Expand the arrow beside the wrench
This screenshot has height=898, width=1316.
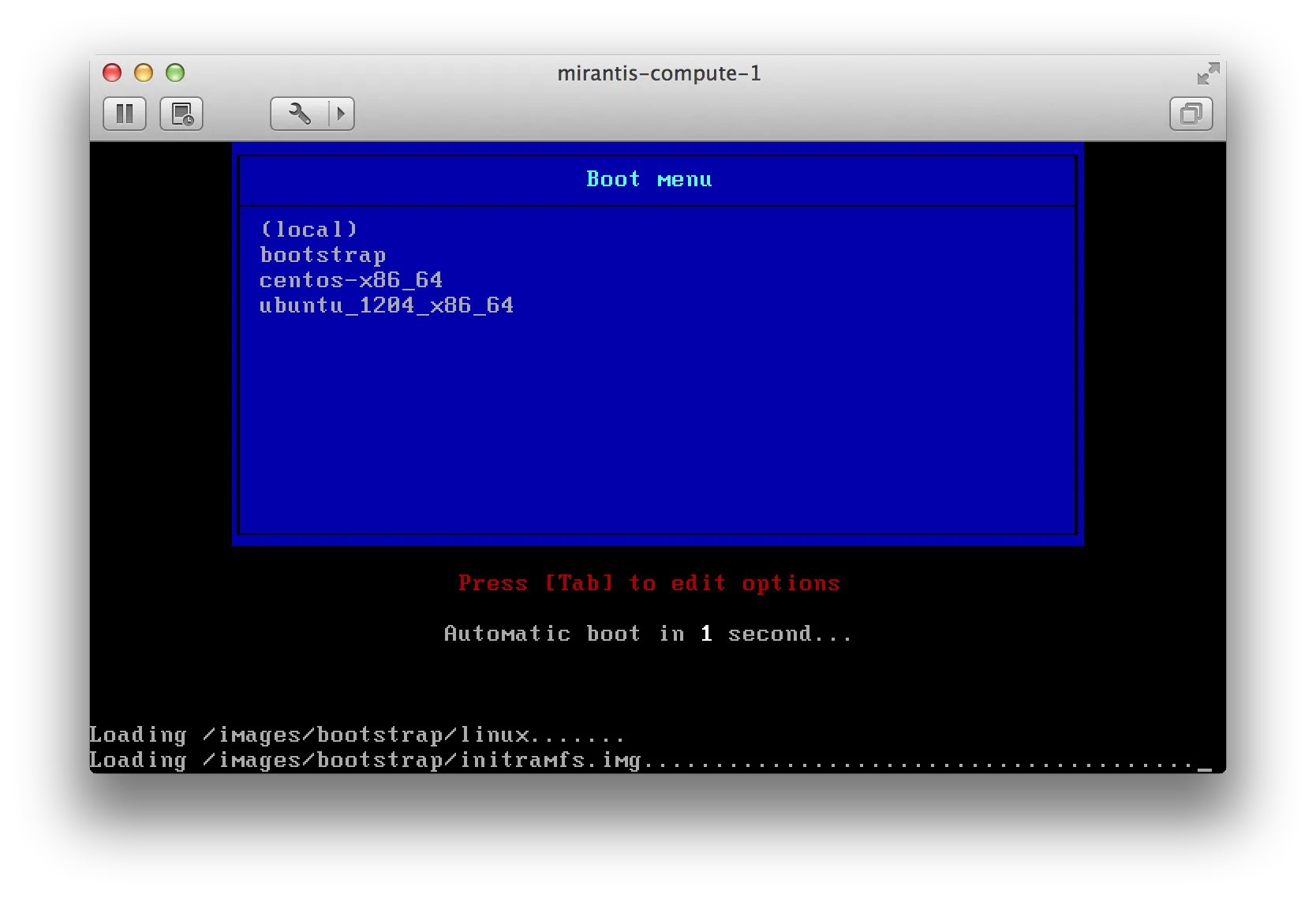coord(342,114)
